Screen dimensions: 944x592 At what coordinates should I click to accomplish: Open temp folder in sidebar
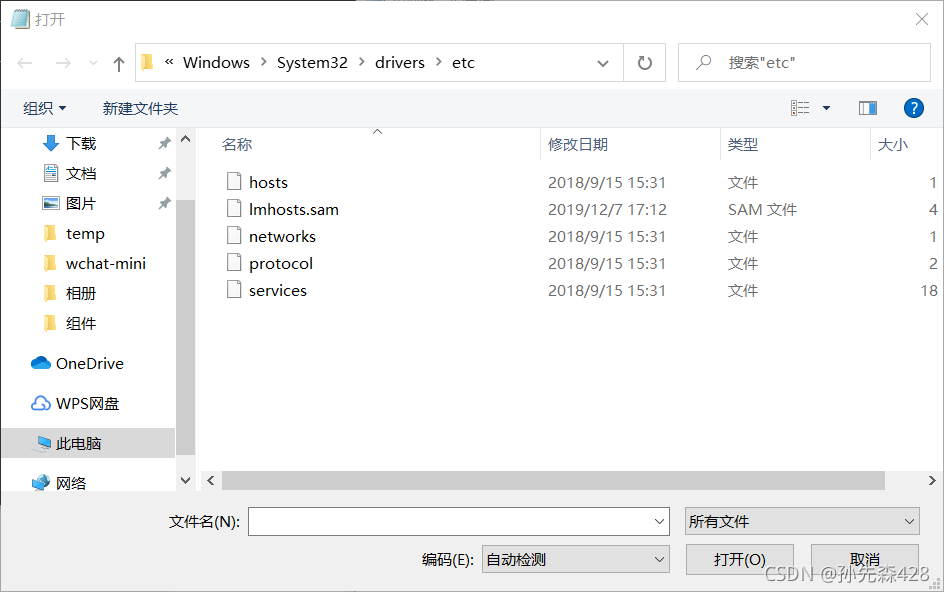85,234
